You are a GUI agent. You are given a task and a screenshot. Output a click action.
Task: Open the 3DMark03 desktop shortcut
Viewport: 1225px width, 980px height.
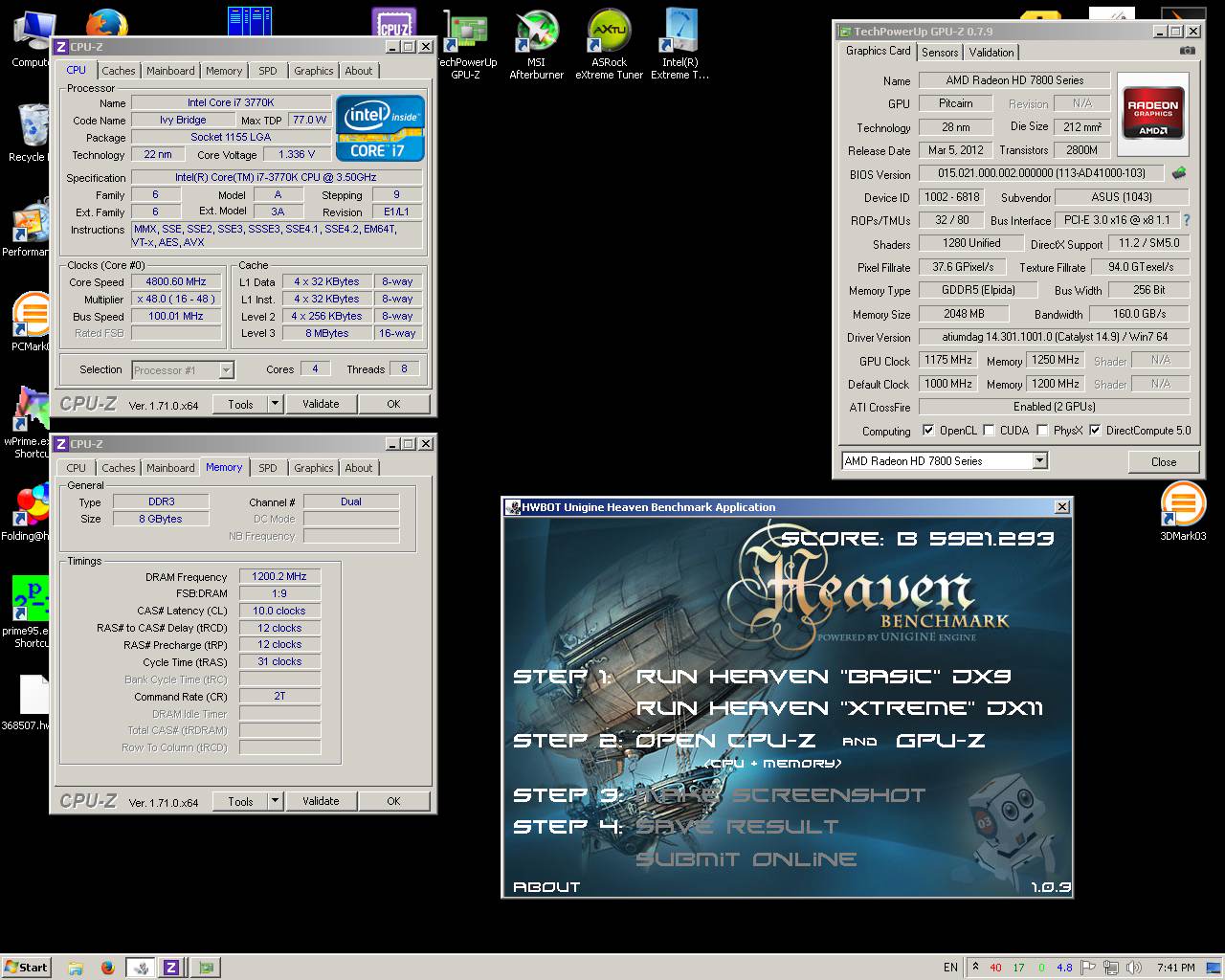pos(1183,512)
